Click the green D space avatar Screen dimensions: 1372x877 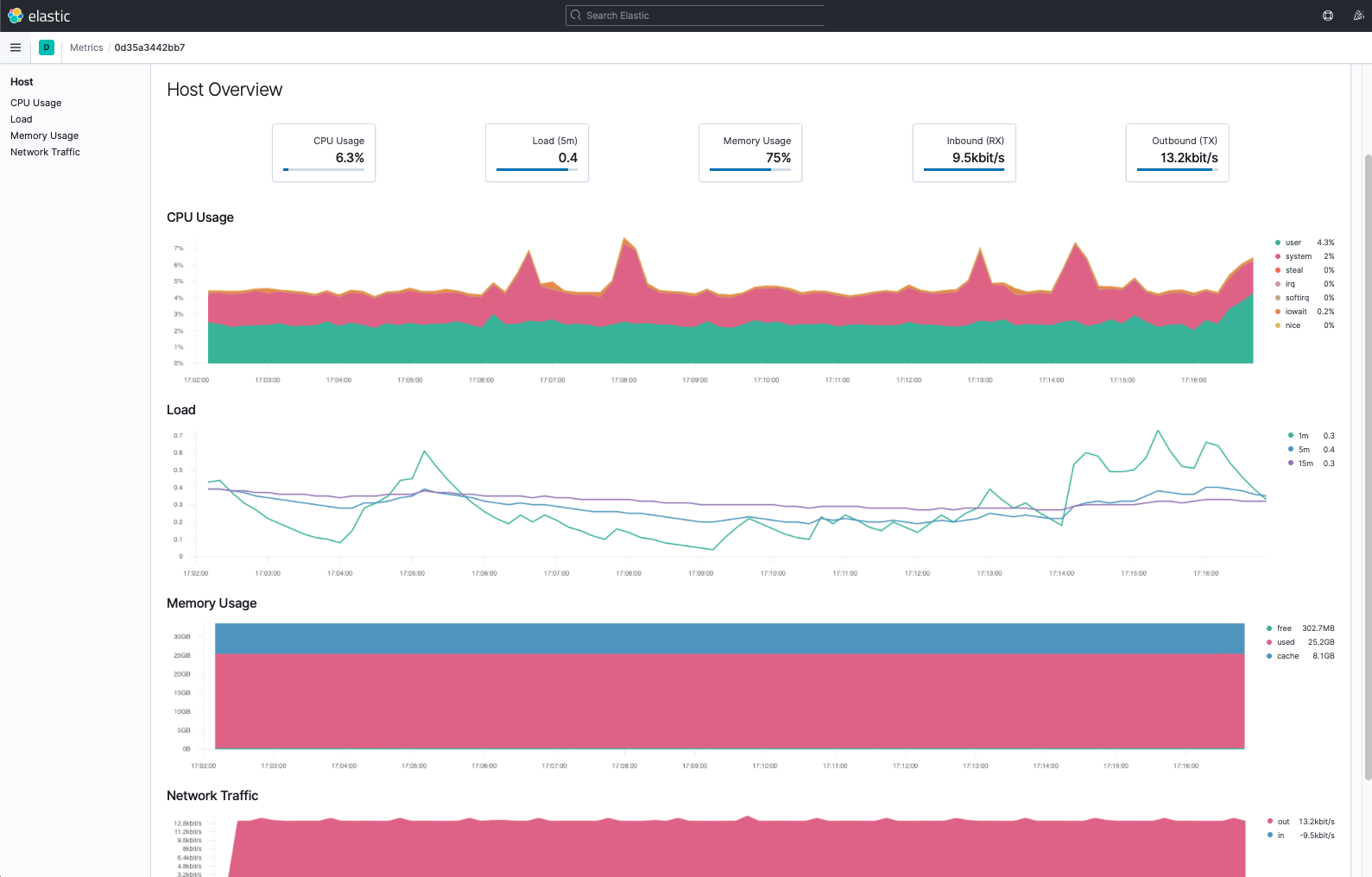[47, 47]
